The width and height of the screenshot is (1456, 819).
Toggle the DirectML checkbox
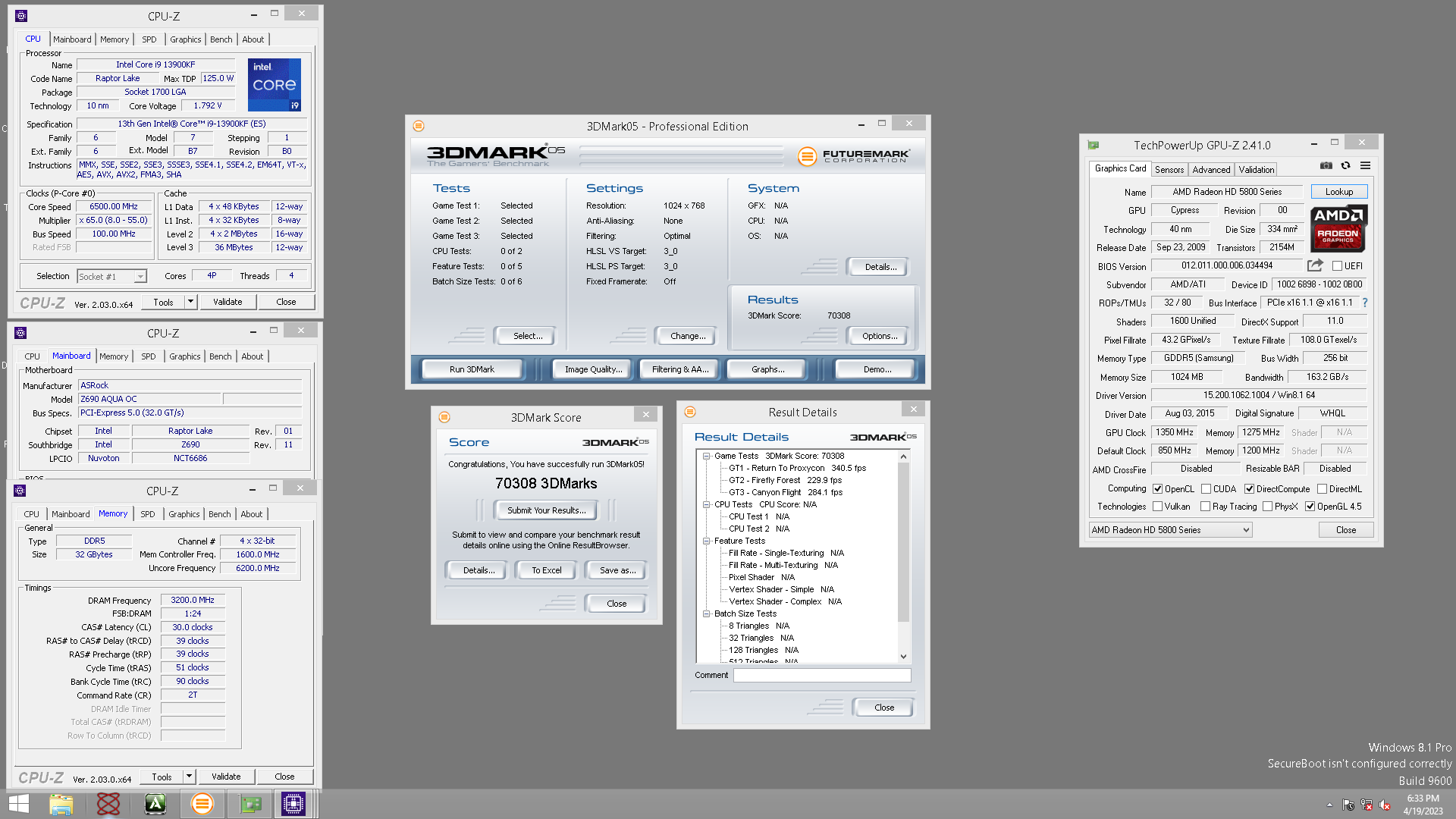point(1322,489)
